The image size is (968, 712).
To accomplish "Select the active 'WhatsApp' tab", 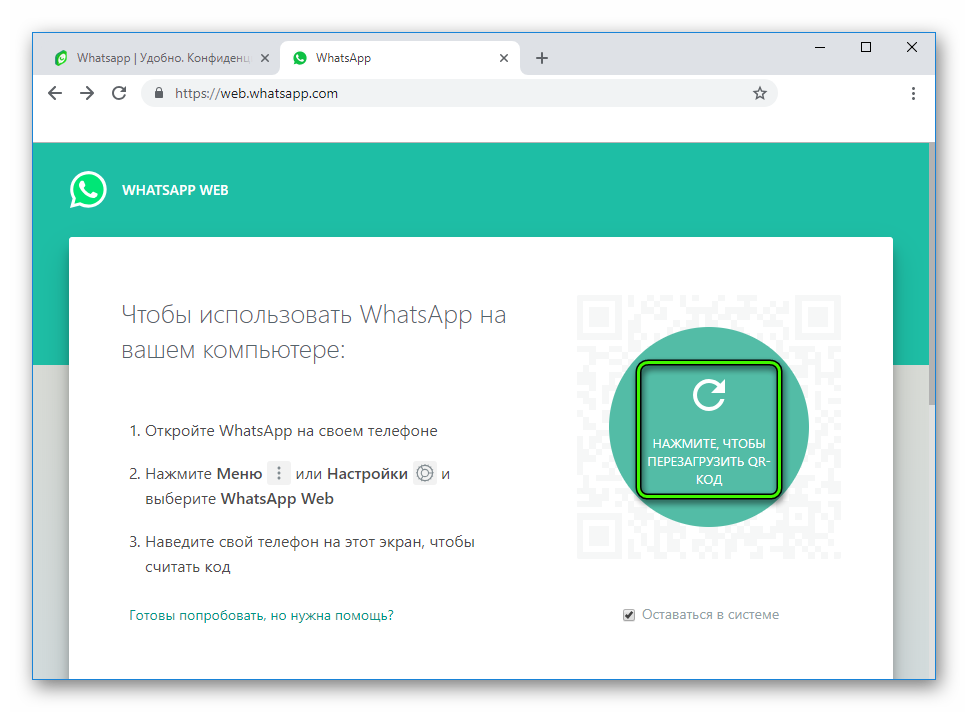I will click(x=400, y=58).
